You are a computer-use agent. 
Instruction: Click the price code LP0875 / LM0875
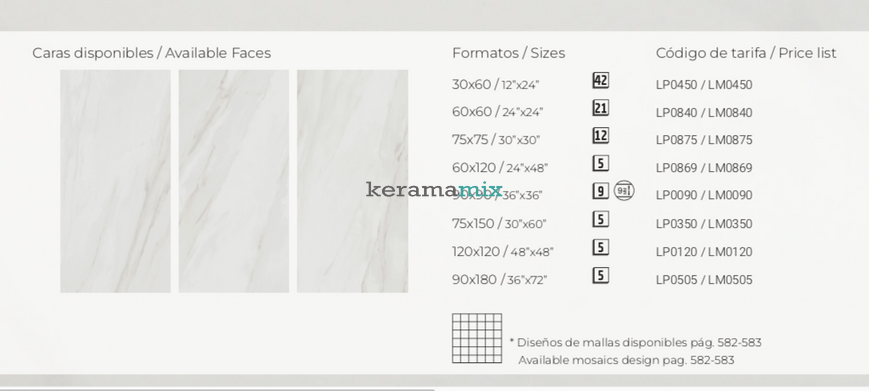[704, 140]
